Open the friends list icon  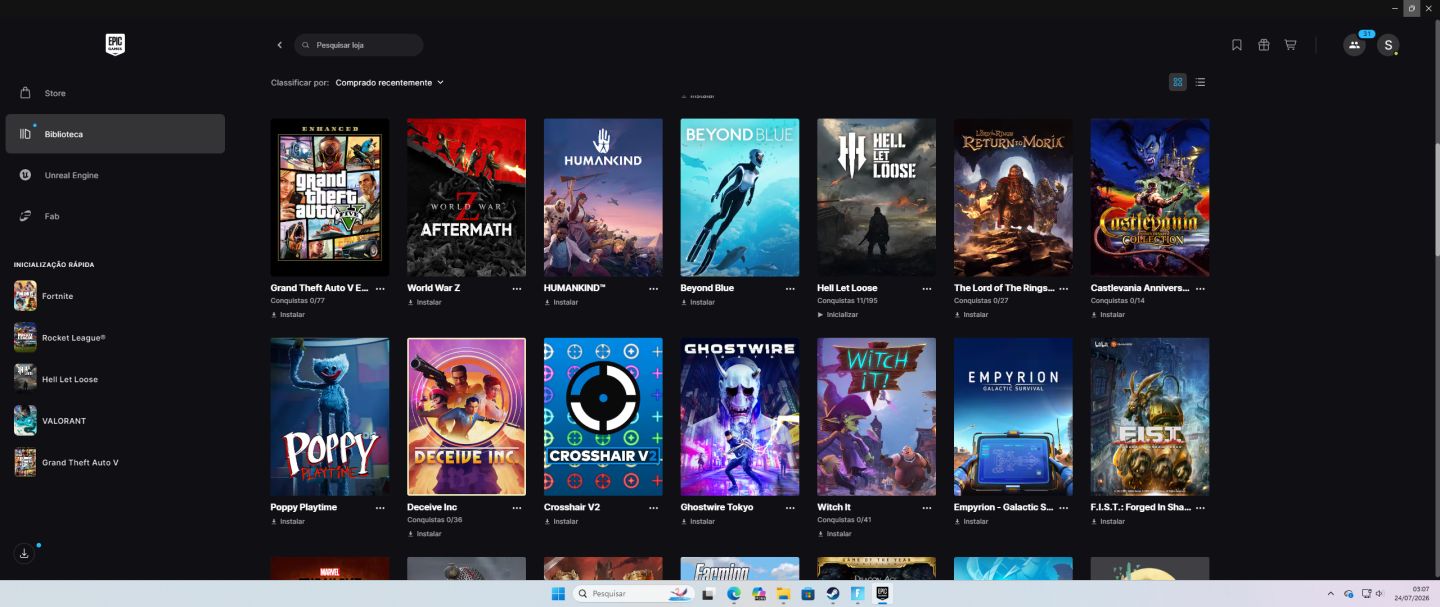pyautogui.click(x=1354, y=45)
